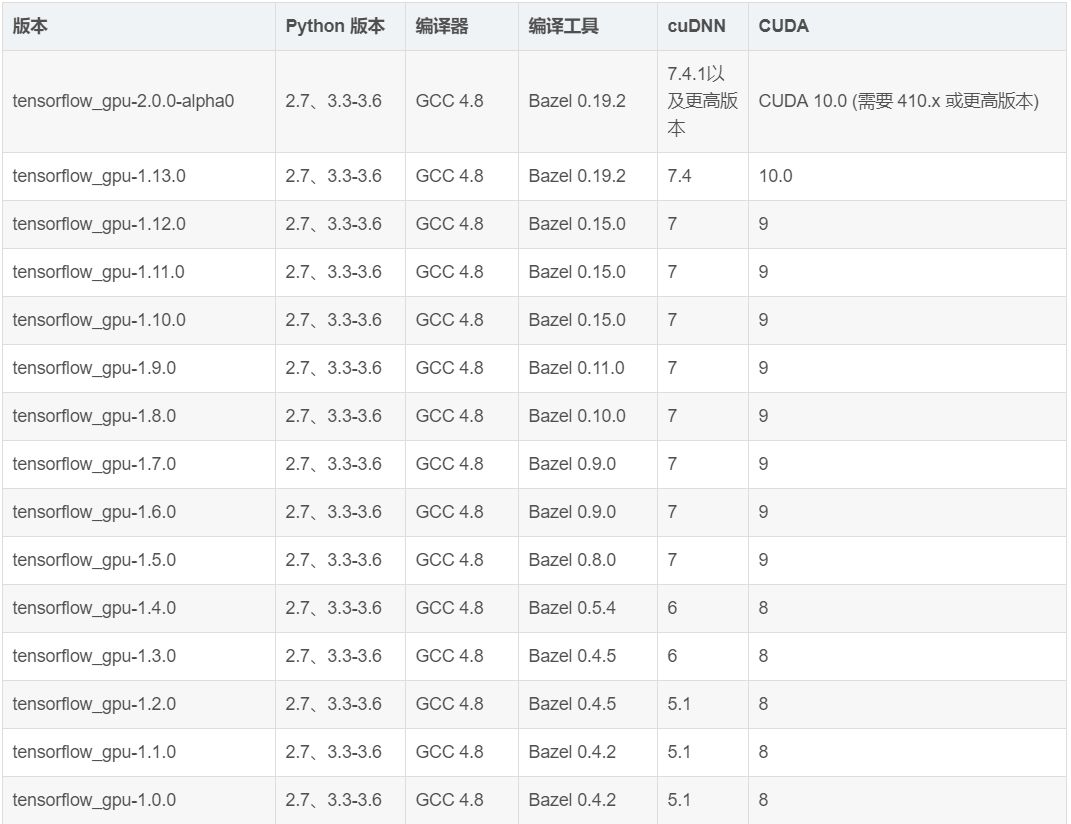Click the 编译器 column header
The height and width of the screenshot is (824, 1071).
click(x=436, y=26)
